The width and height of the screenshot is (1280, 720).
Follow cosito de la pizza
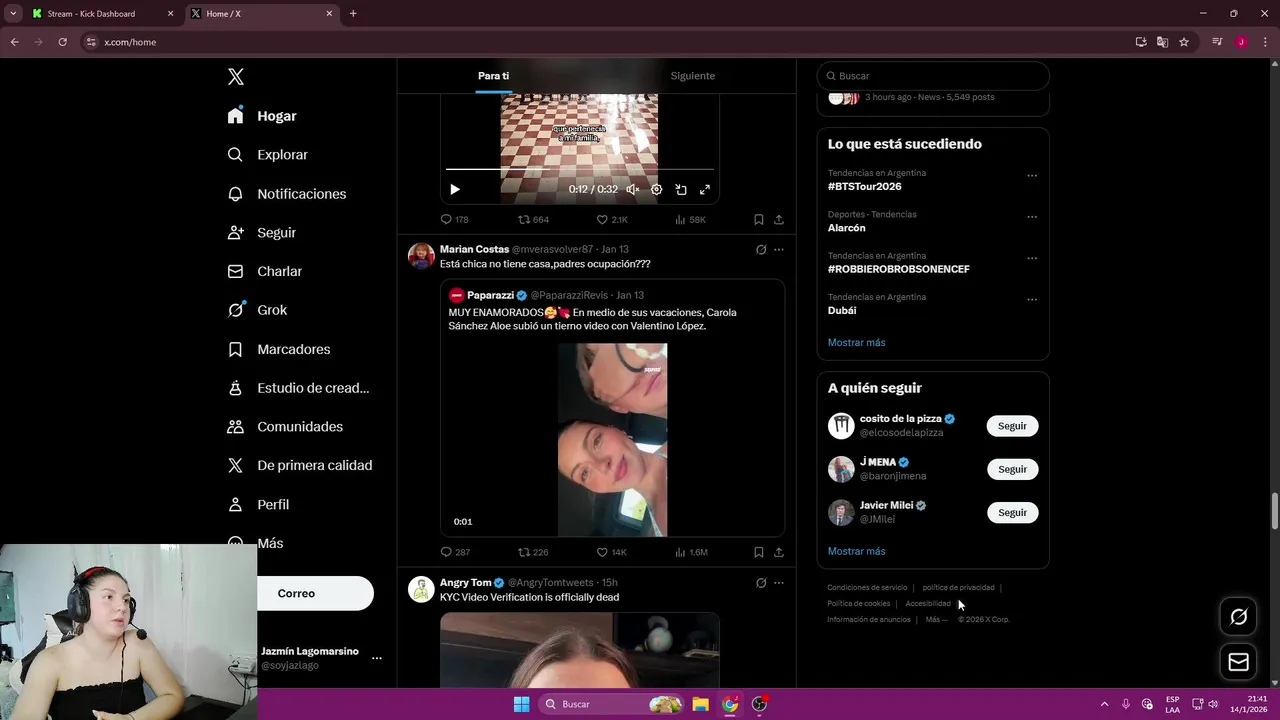point(1012,426)
